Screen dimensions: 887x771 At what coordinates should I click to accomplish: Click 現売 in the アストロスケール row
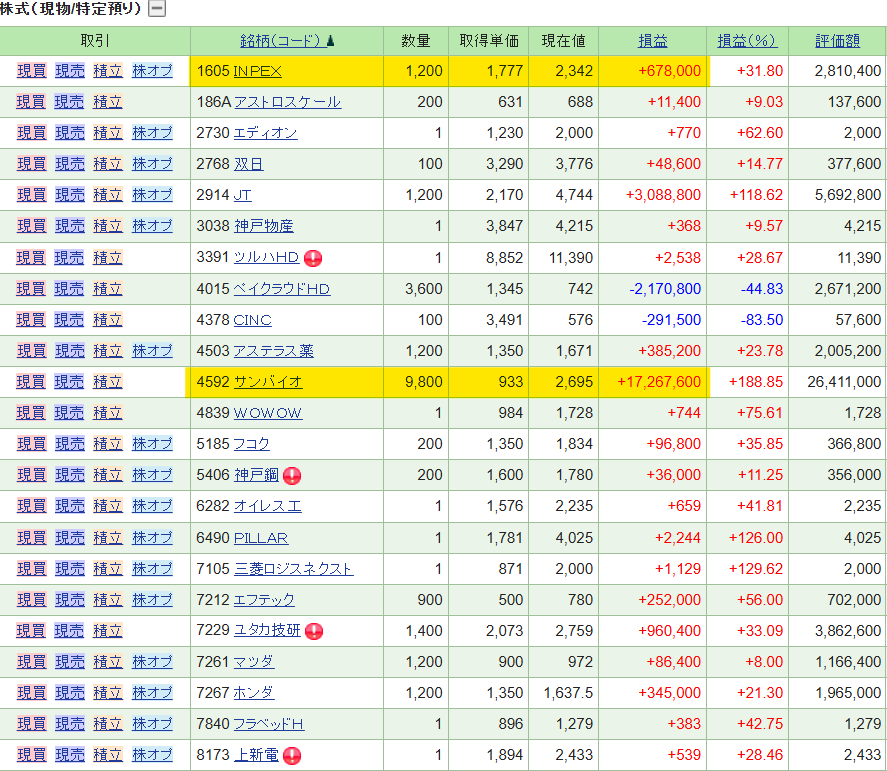click(69, 102)
